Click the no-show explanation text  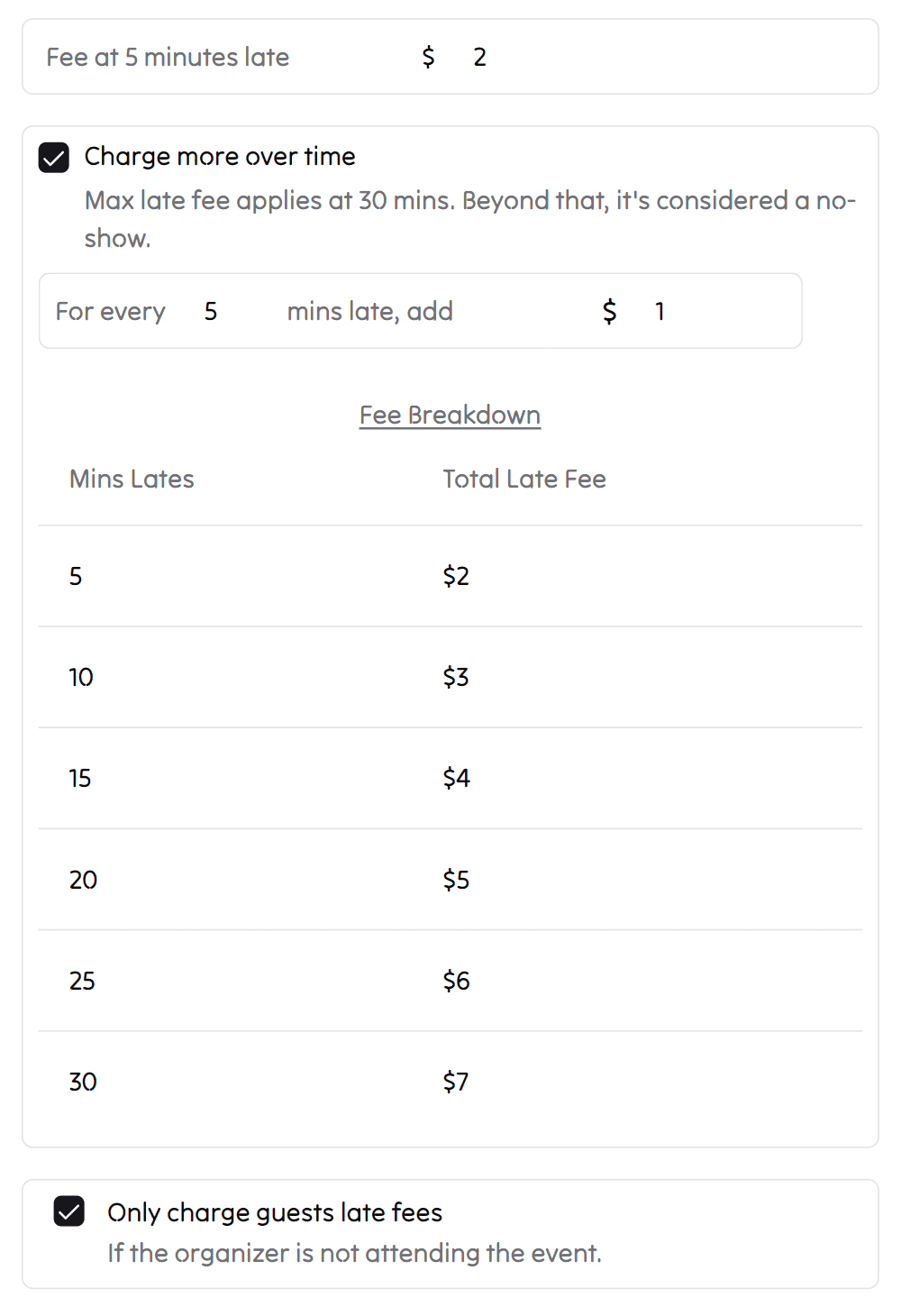(469, 219)
